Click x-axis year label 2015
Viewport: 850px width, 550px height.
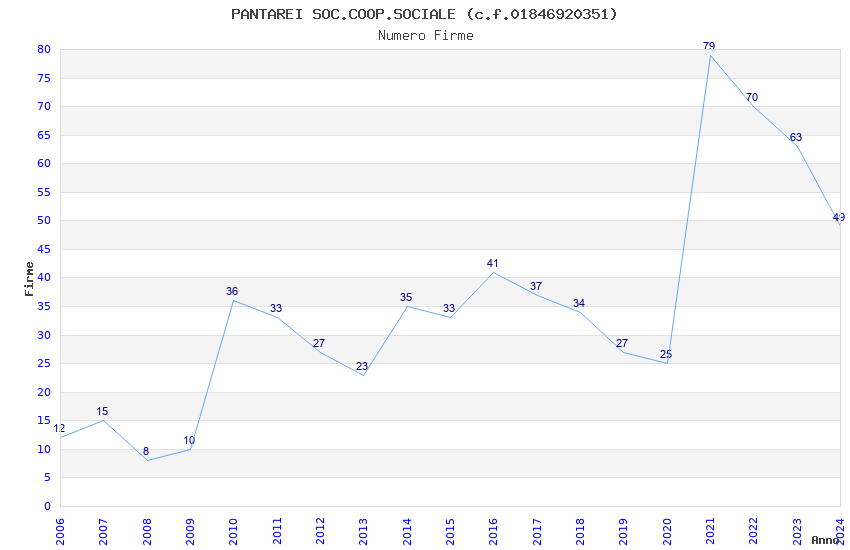[x=450, y=532]
